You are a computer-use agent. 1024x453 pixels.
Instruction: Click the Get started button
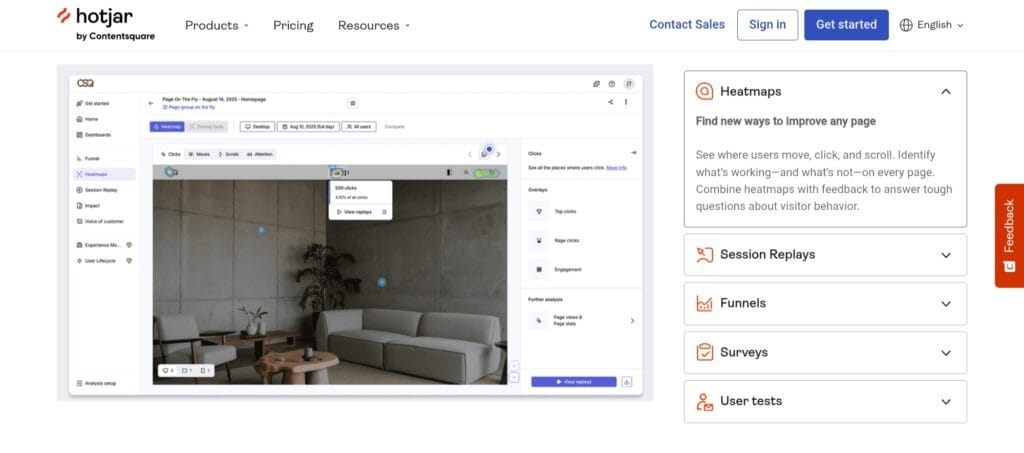click(846, 25)
